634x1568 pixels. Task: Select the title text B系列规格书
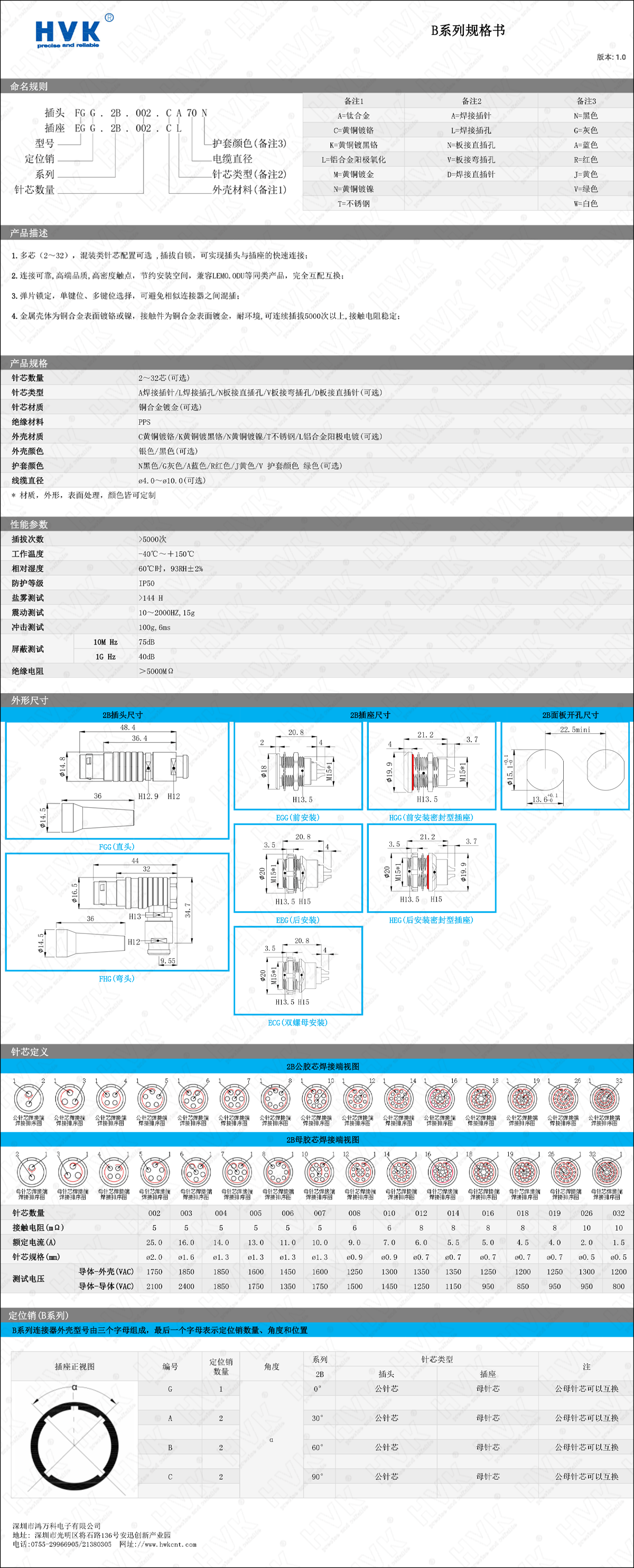pyautogui.click(x=468, y=31)
